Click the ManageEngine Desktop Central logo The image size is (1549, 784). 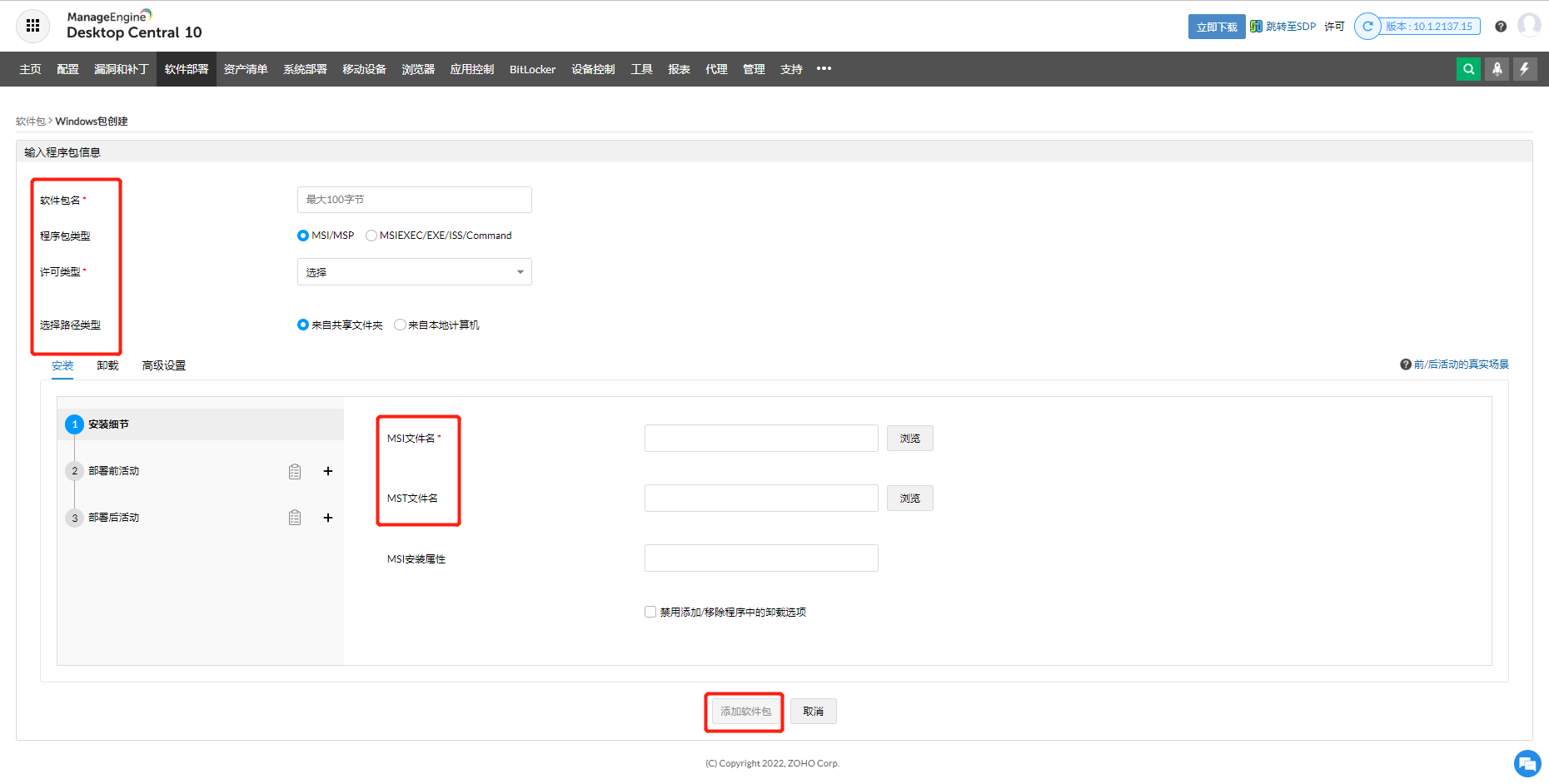click(134, 25)
